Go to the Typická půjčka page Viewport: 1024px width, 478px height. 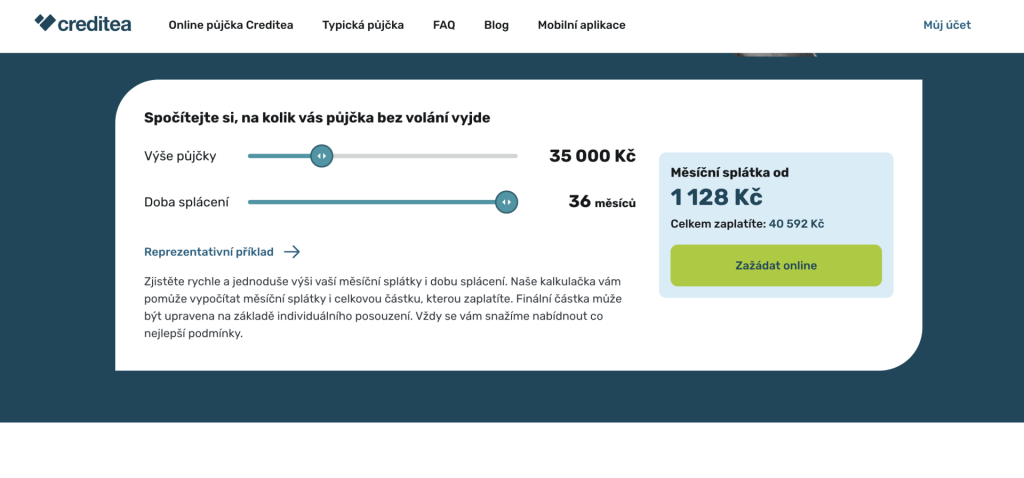pos(363,25)
